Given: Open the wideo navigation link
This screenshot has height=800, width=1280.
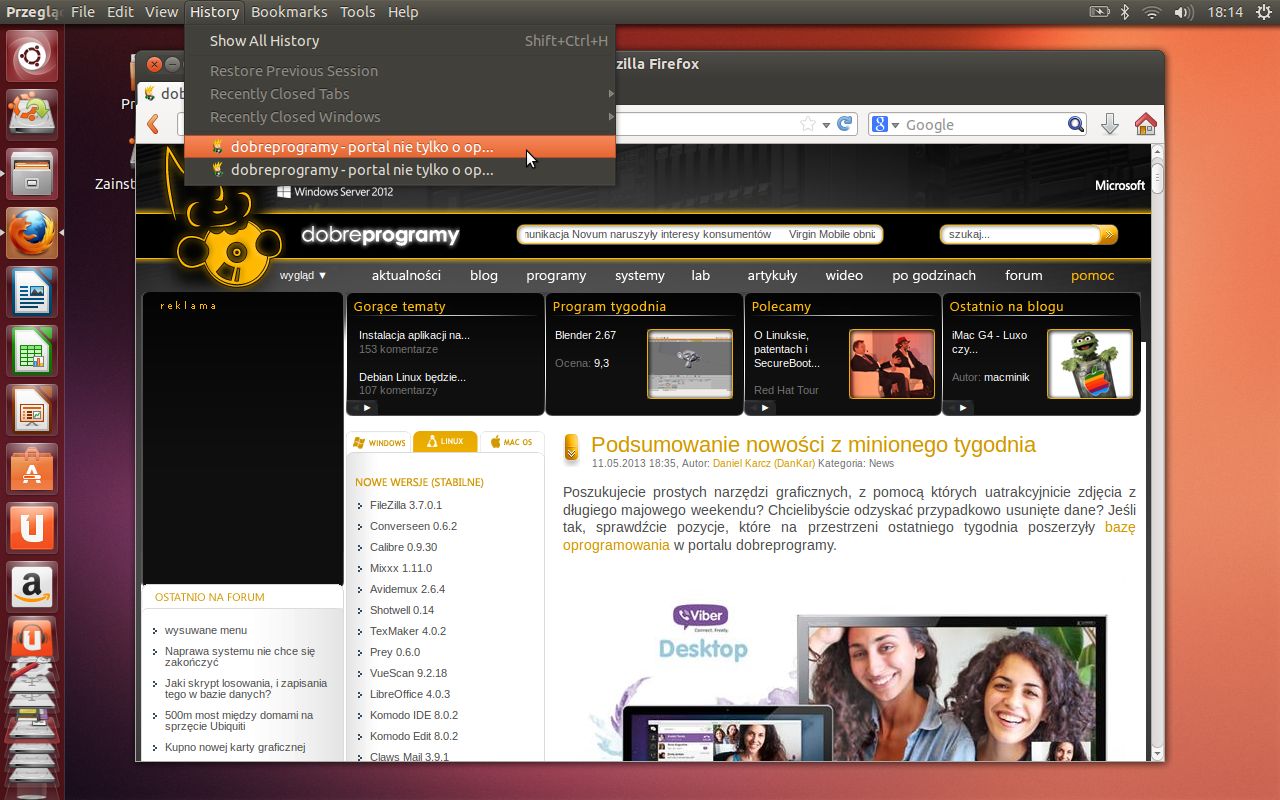Looking at the screenshot, I should tap(844, 275).
